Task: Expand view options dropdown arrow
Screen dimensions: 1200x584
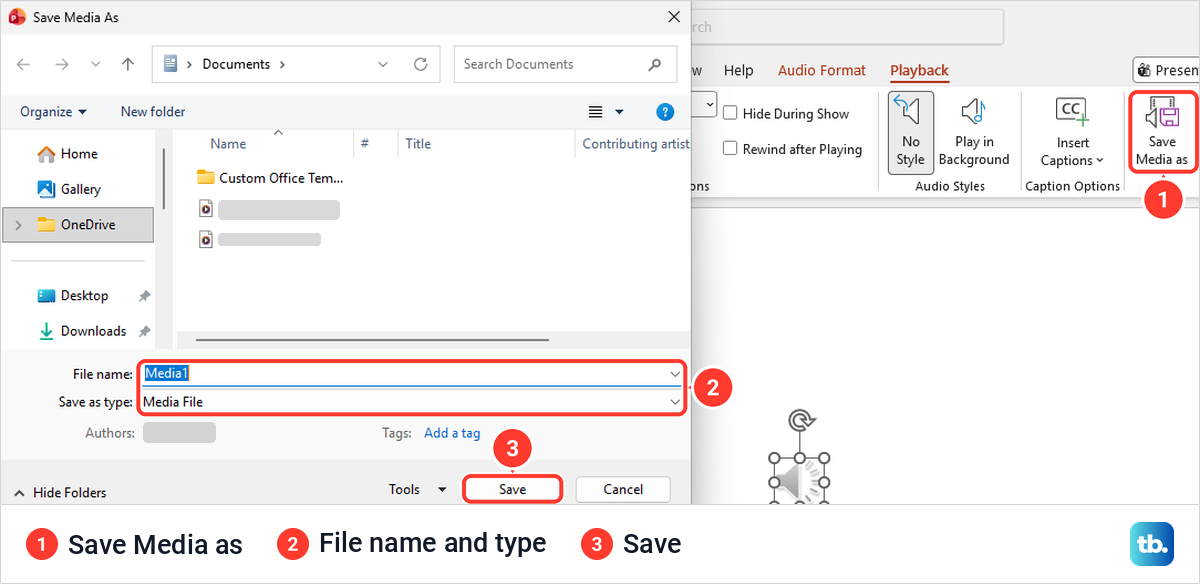Action: pyautogui.click(x=619, y=112)
